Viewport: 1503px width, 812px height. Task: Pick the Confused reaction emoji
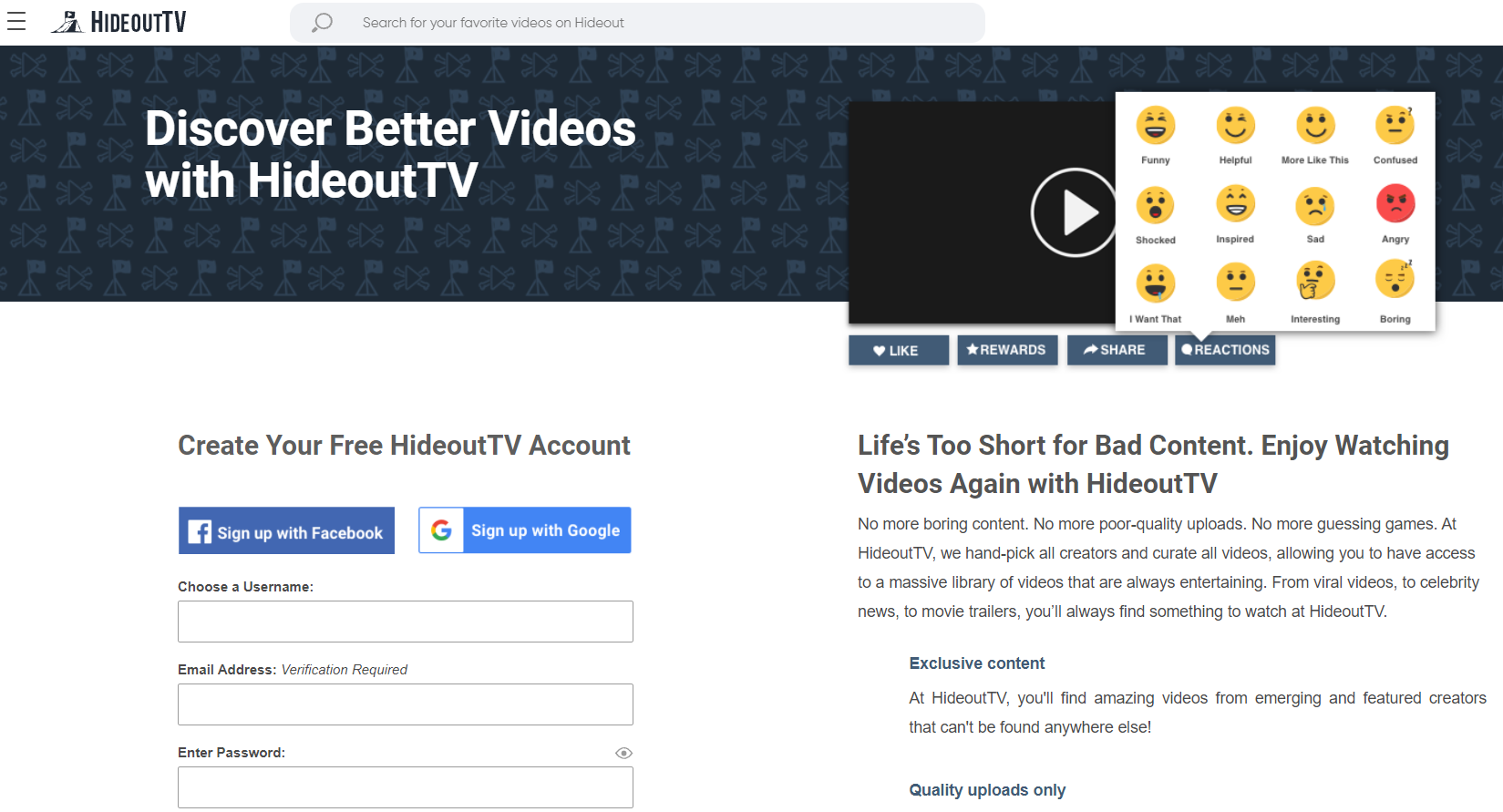[x=1395, y=126]
